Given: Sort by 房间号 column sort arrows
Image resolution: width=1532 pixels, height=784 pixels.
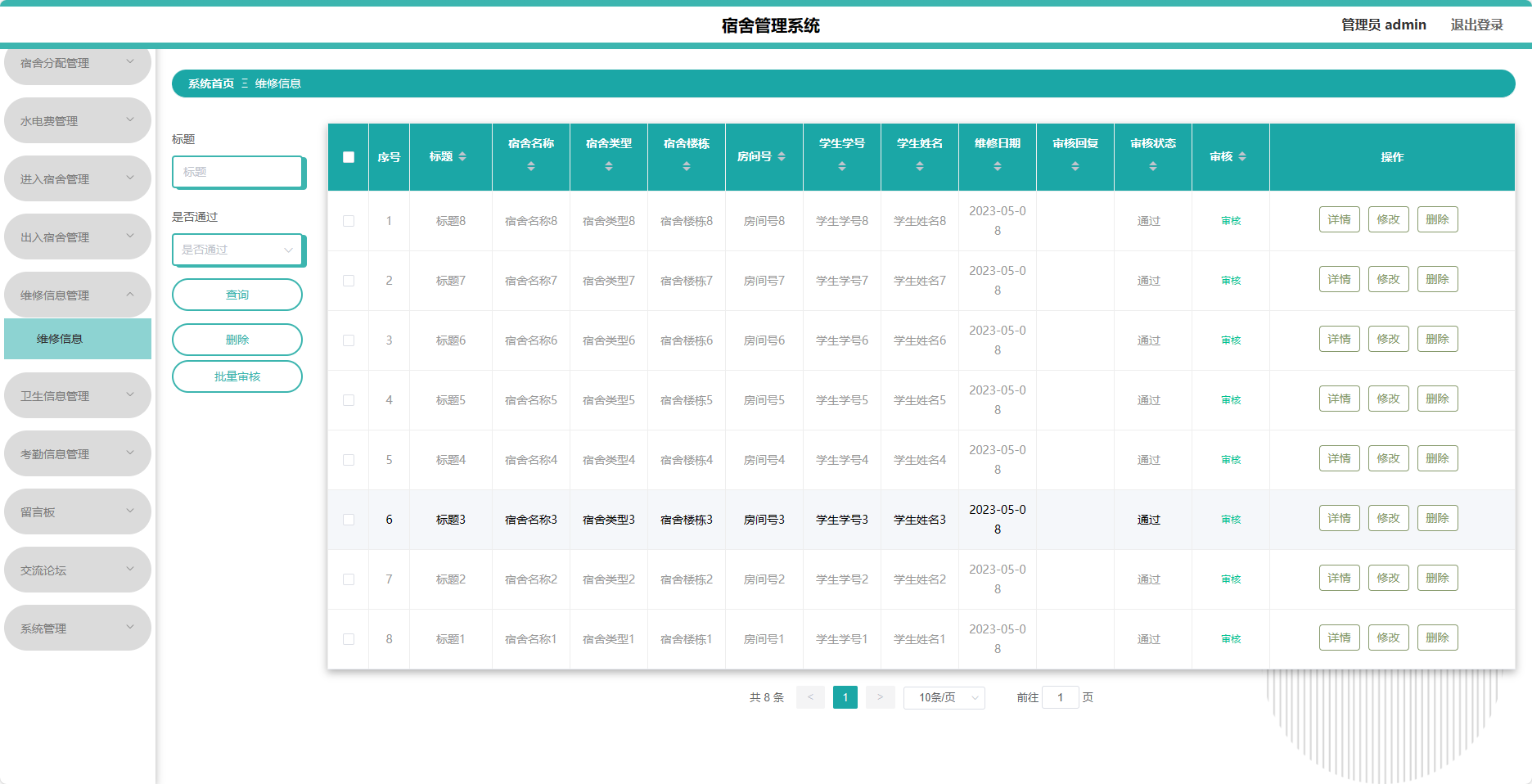Looking at the screenshot, I should pos(782,156).
